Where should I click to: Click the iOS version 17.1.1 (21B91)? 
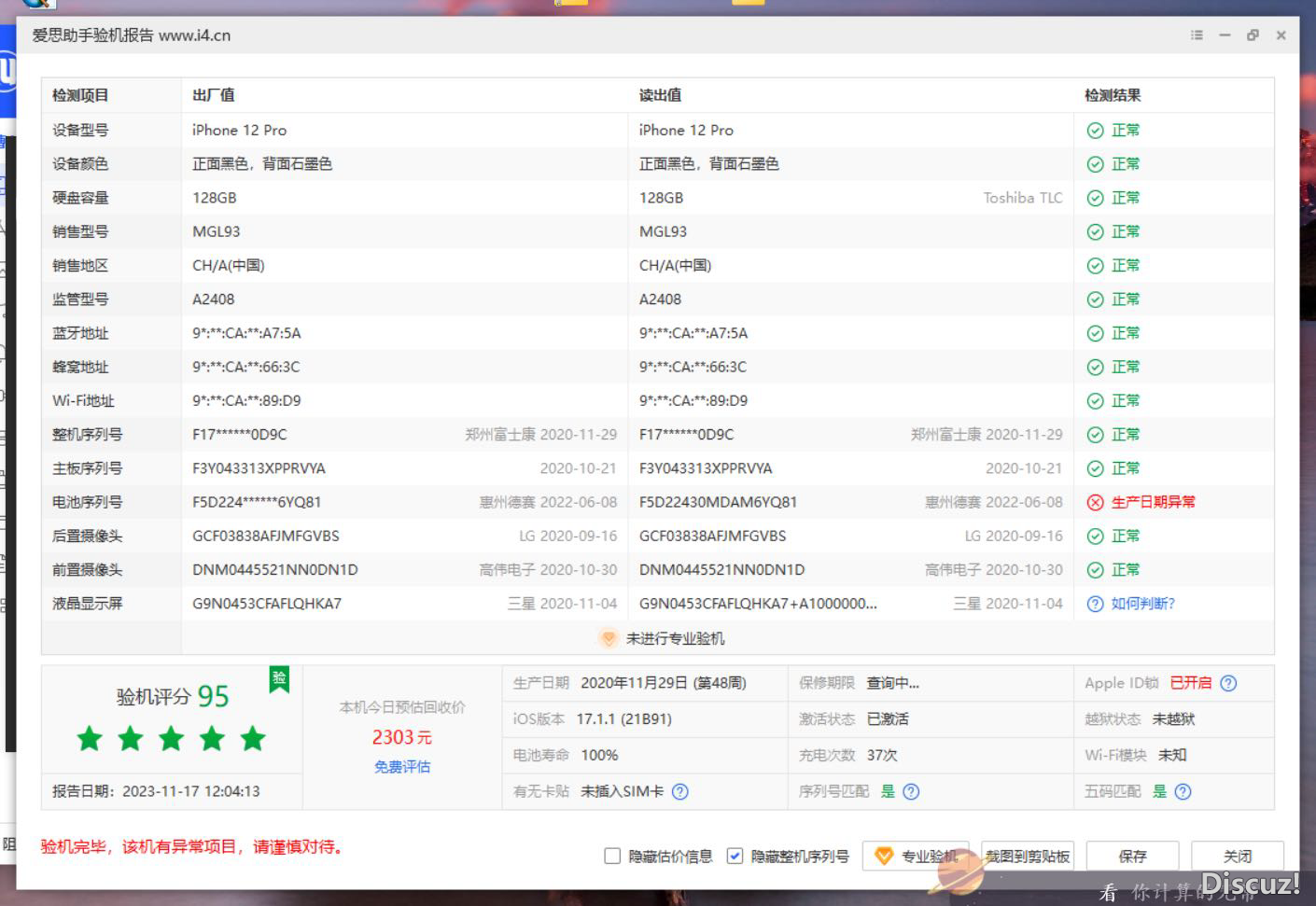coord(623,719)
